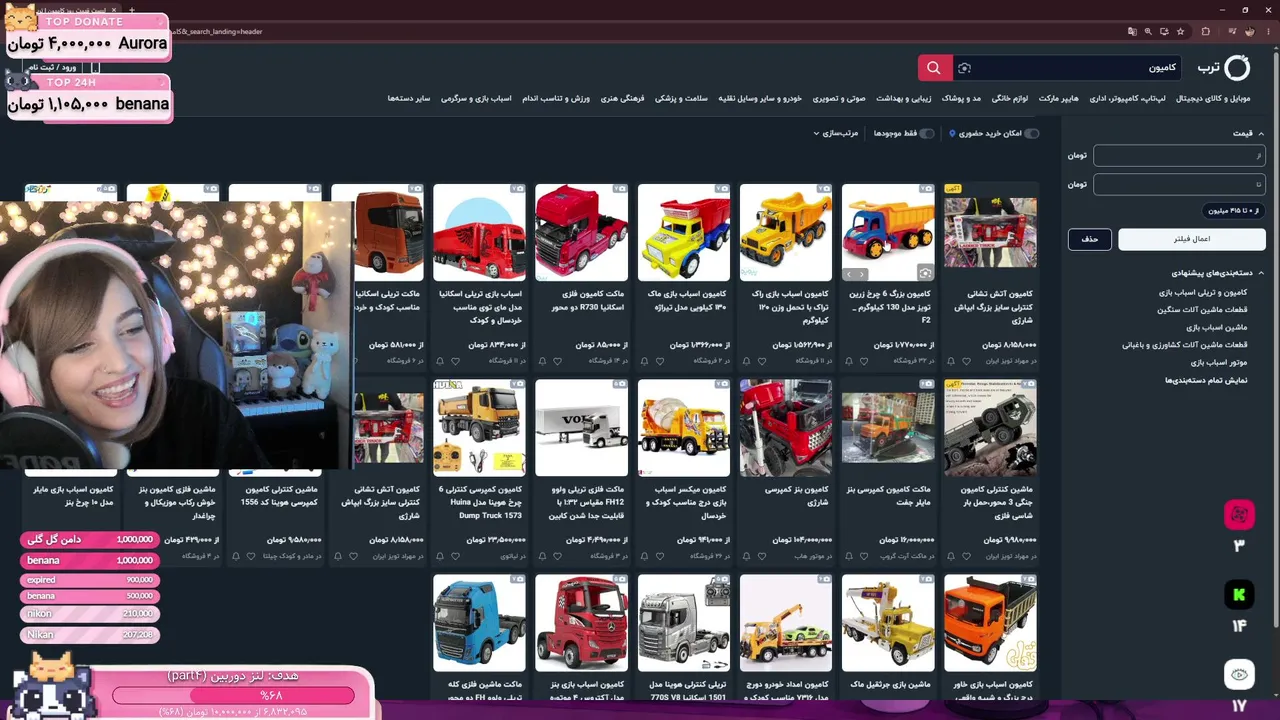The height and width of the screenshot is (720, 1280).
Task: Open the blue Volvo FH truck thumbnail
Action: point(479,623)
